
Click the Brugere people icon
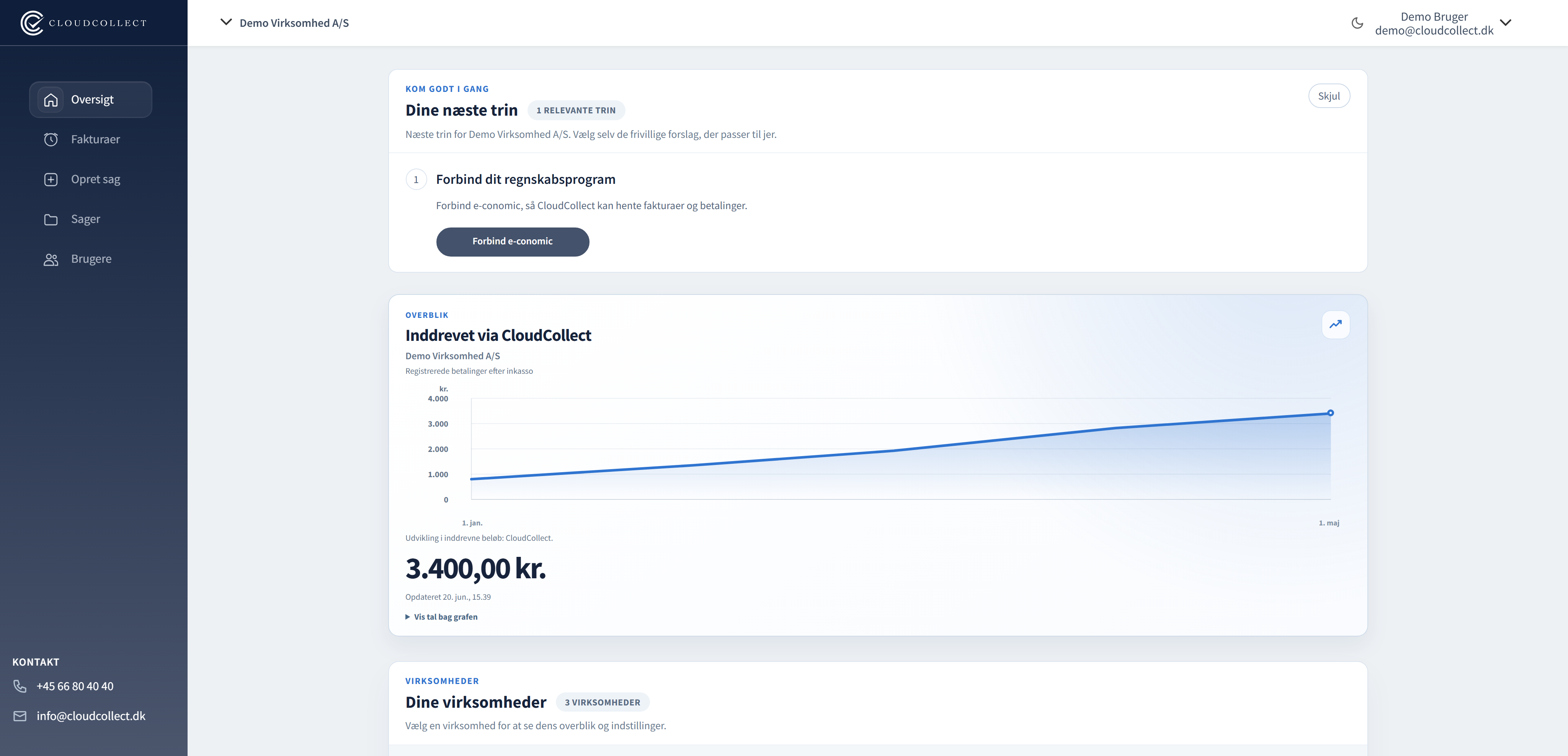pyautogui.click(x=51, y=260)
